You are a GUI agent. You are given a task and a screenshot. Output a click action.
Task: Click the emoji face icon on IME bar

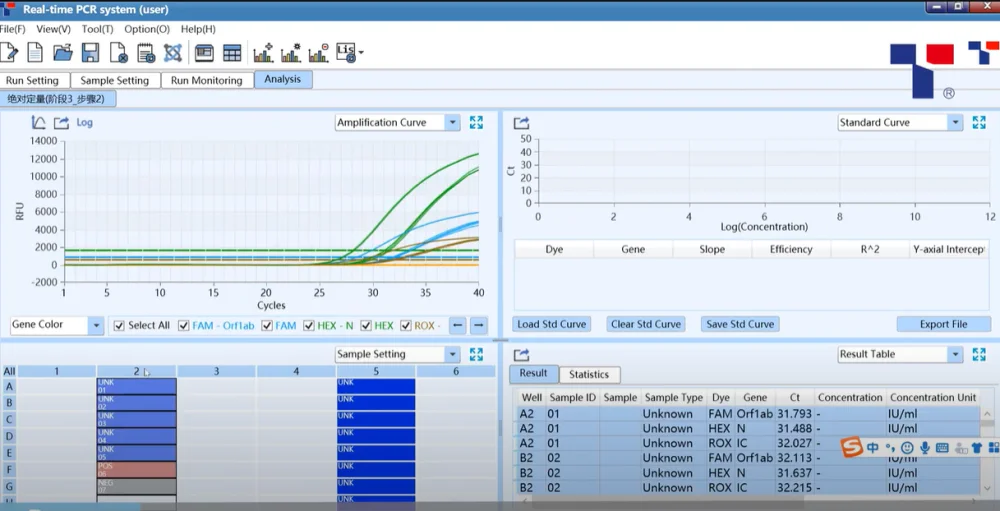coord(907,448)
